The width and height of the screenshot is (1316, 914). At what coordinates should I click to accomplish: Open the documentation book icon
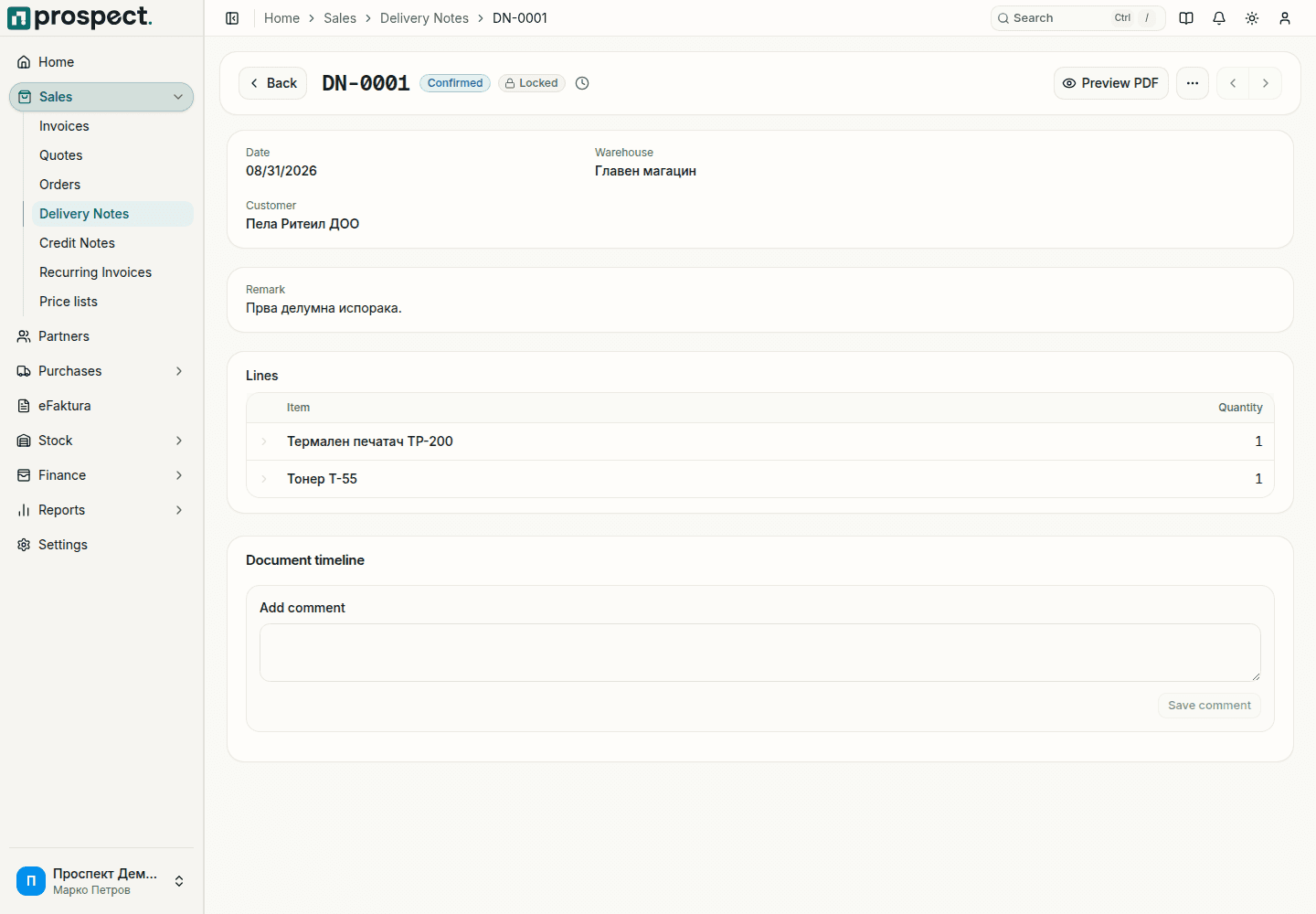(1186, 18)
